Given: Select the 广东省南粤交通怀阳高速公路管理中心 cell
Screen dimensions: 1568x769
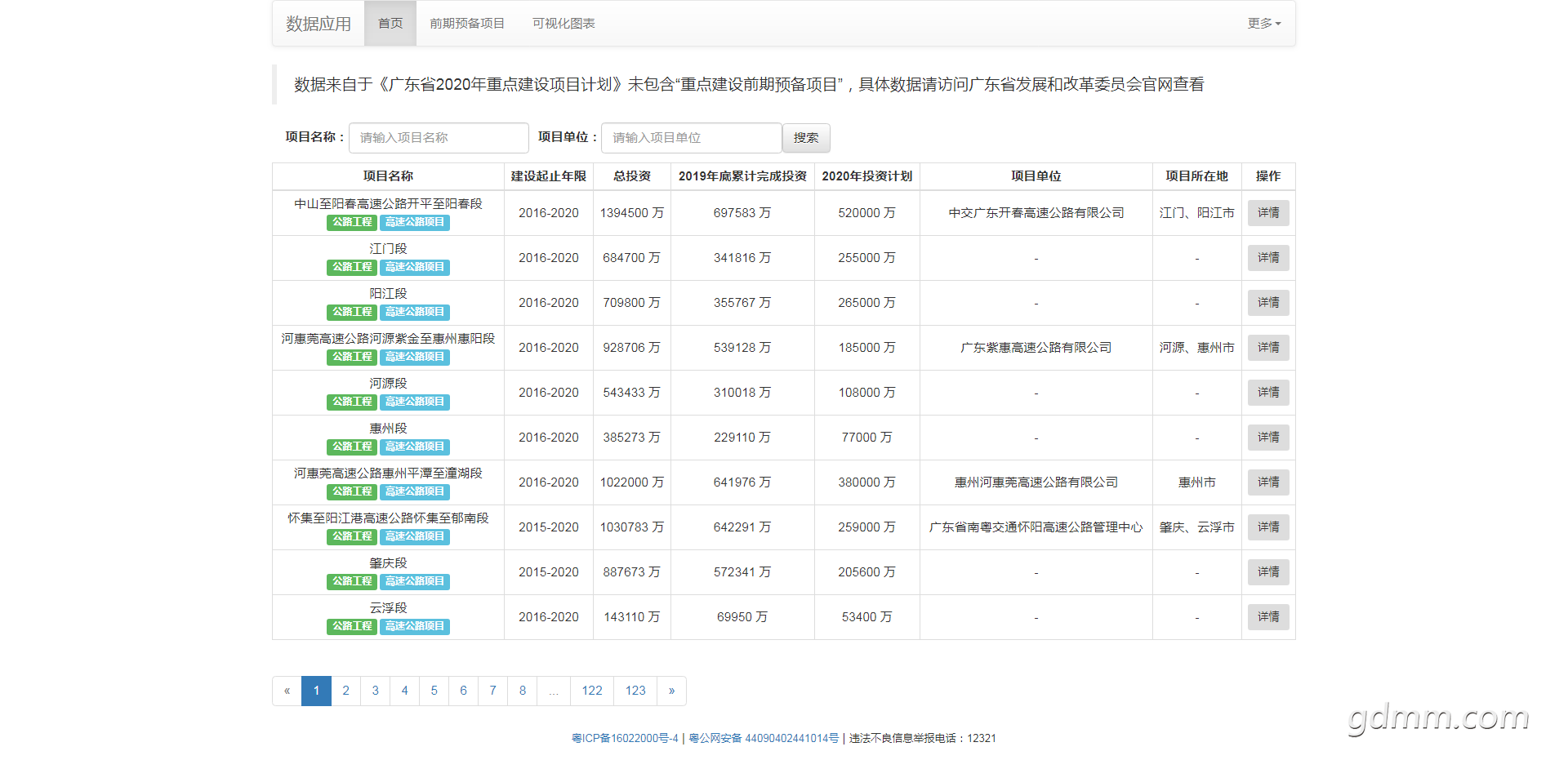Looking at the screenshot, I should [x=1036, y=527].
